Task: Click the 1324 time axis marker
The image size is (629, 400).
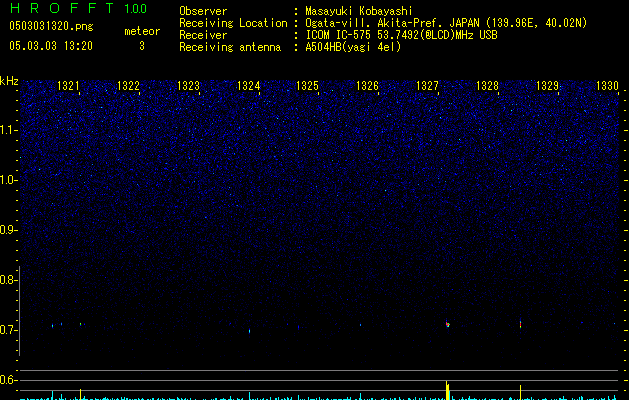Action: [248, 86]
